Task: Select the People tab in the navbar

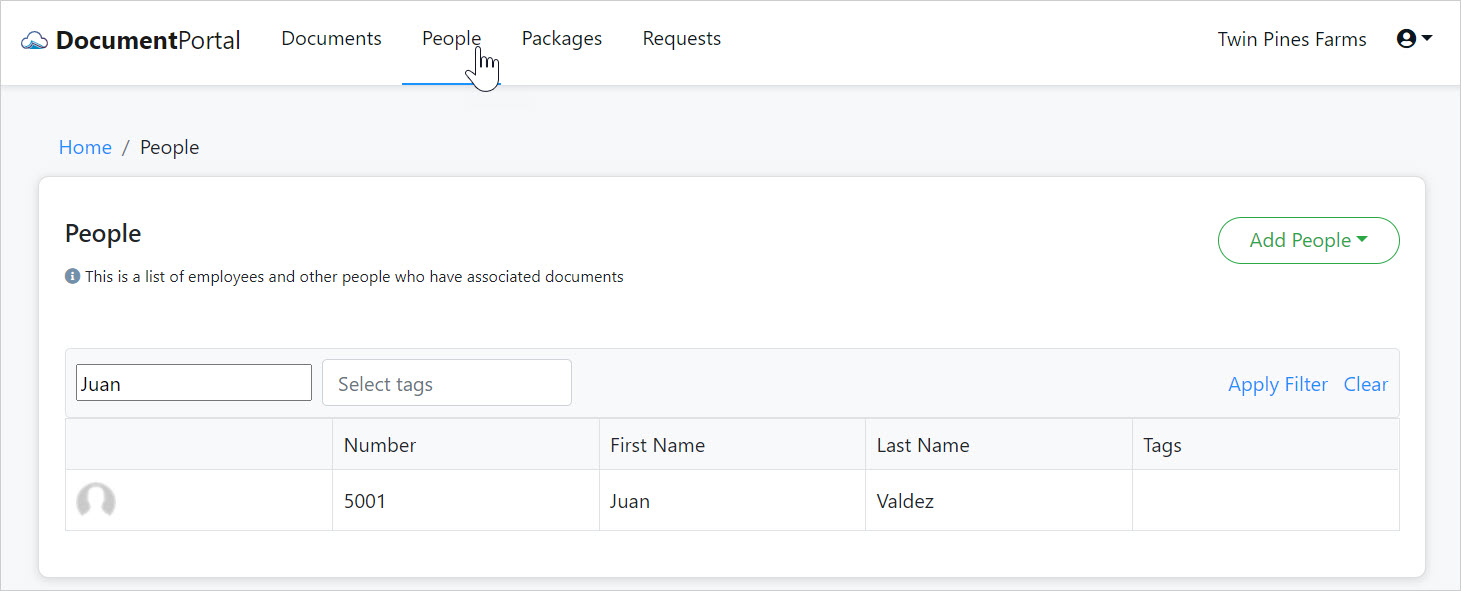Action: pos(451,39)
